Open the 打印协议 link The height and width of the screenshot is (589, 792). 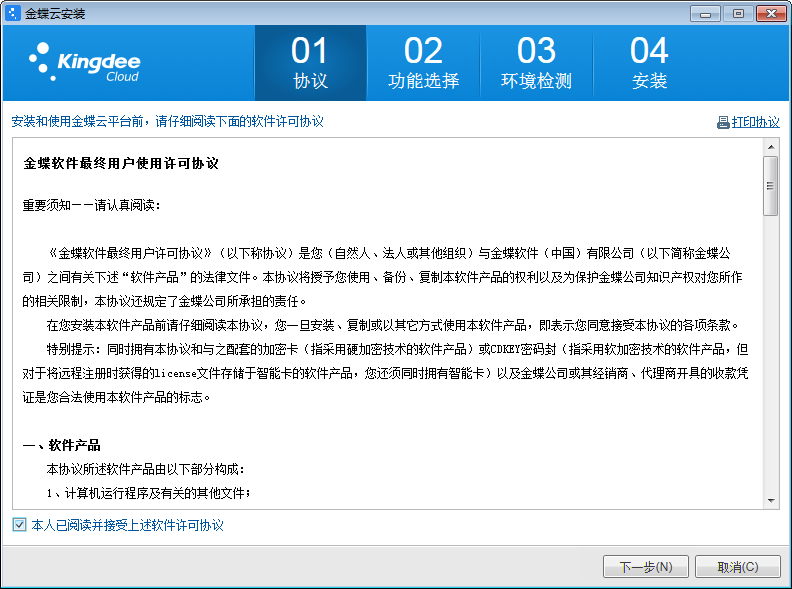tap(755, 122)
